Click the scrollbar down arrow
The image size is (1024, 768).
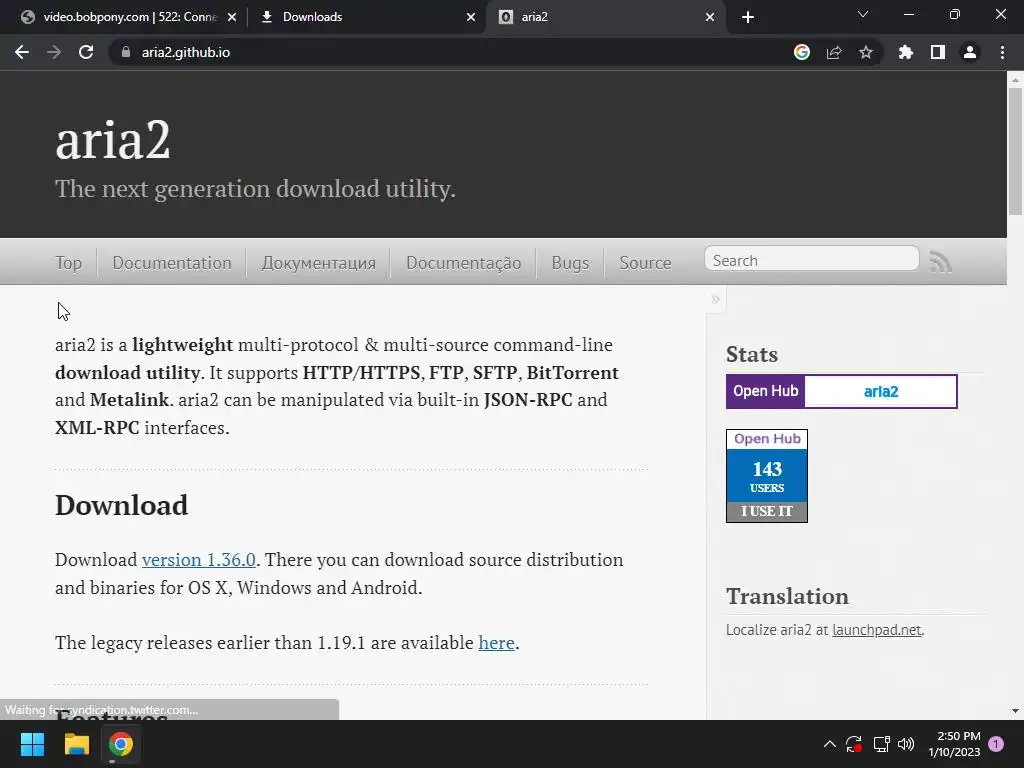(1015, 711)
